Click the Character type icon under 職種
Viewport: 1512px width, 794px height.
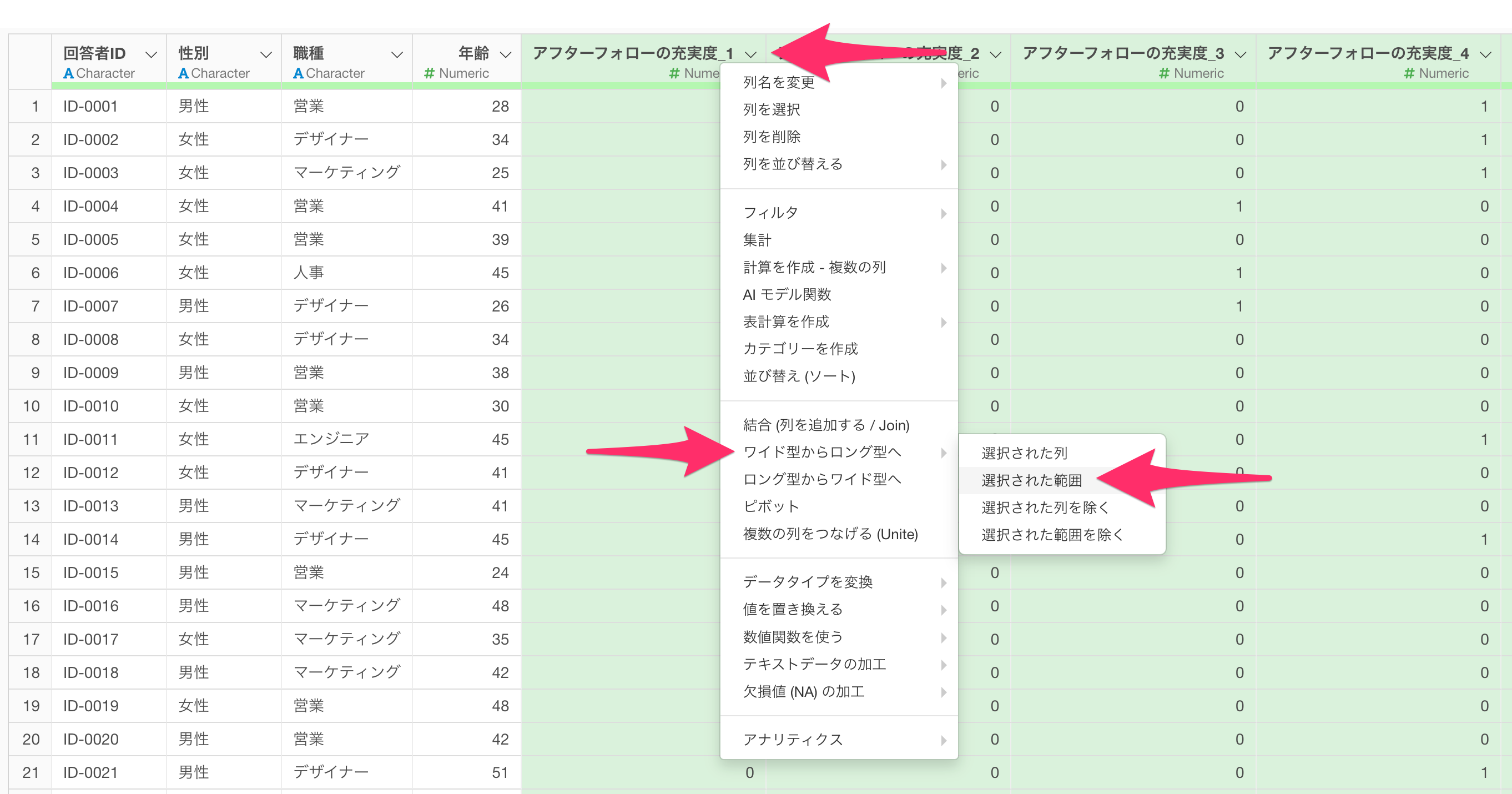298,73
